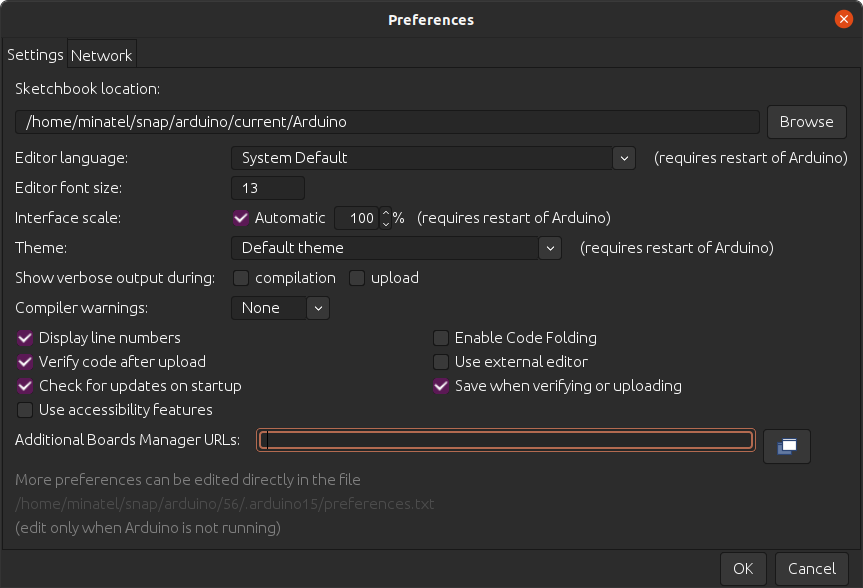
Task: Disable Automatic interface scale
Action: tap(241, 217)
